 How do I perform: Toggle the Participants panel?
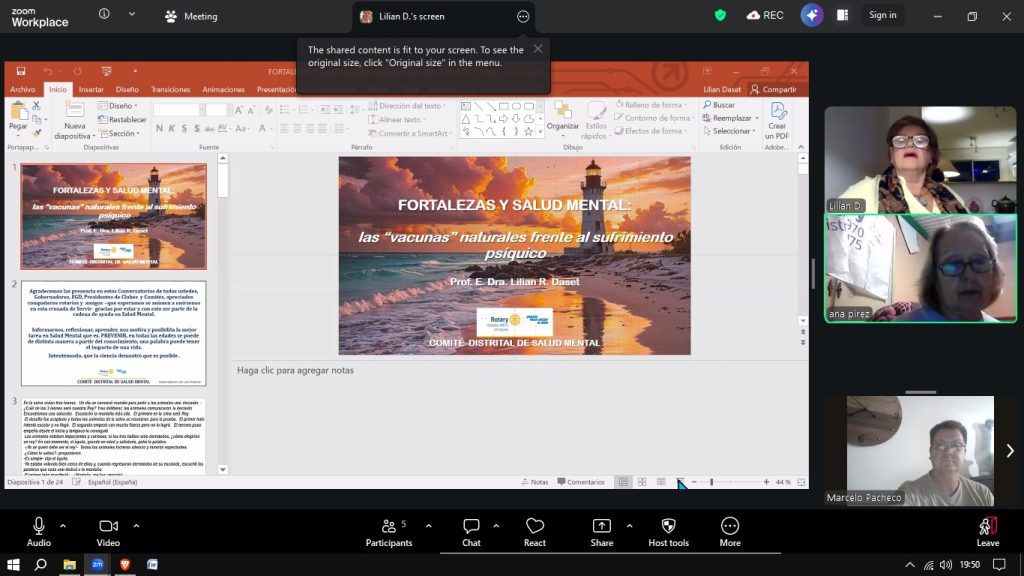coord(389,531)
